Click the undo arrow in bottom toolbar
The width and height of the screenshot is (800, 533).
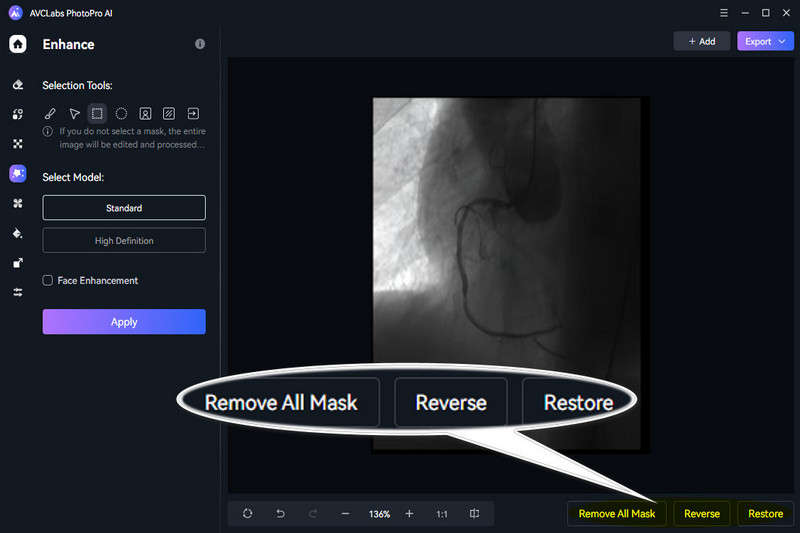click(280, 514)
